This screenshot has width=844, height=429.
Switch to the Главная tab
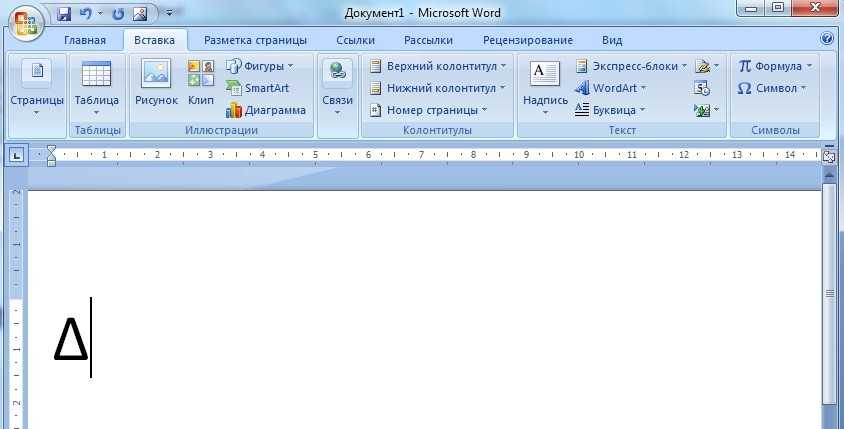tap(85, 40)
